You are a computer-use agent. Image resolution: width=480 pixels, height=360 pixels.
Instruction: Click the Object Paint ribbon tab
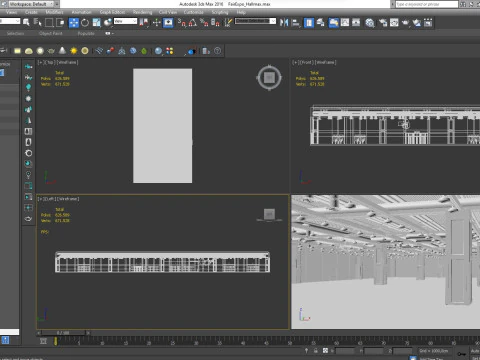[50, 33]
